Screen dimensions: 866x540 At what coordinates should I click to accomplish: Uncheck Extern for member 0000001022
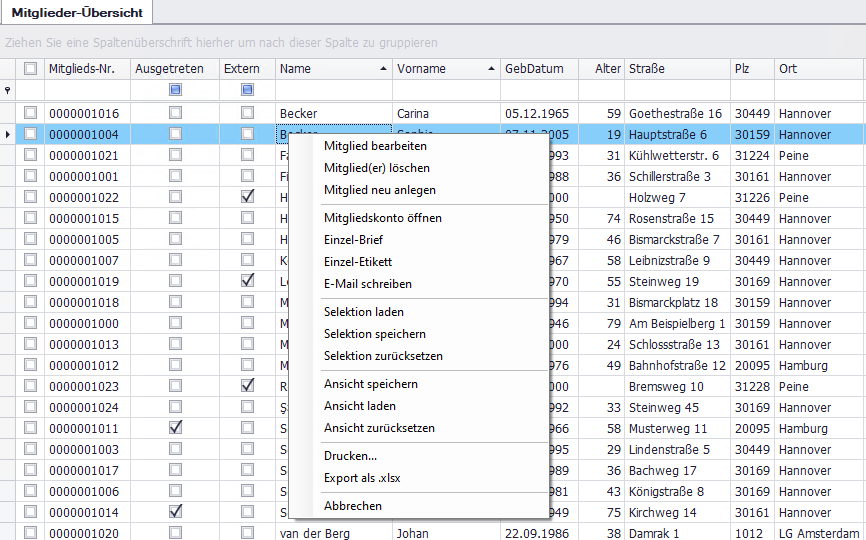[x=247, y=197]
